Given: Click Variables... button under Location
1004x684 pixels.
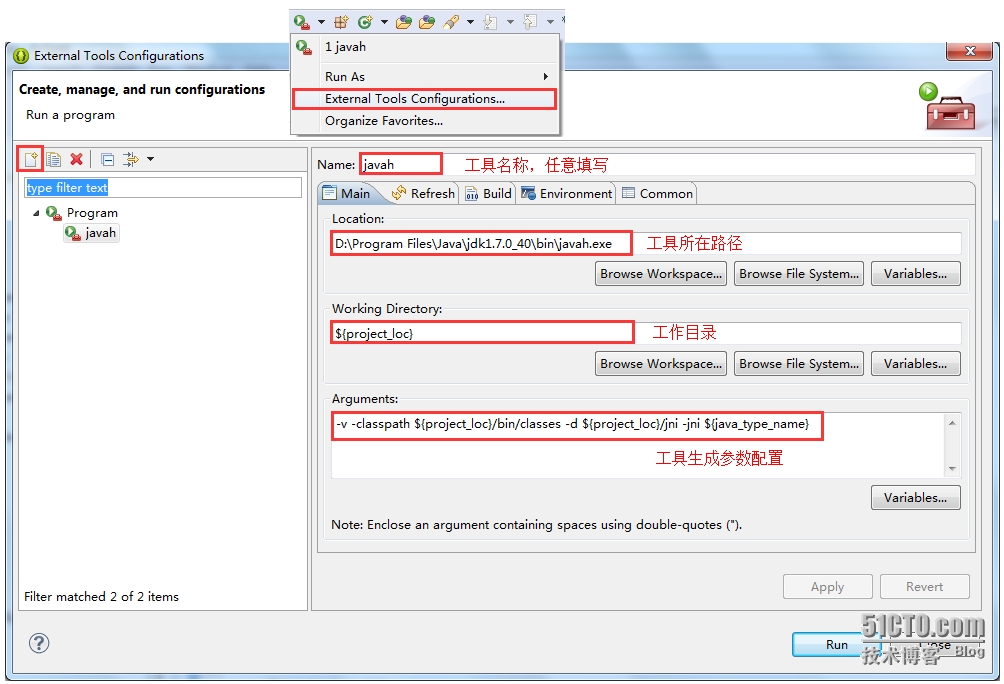Looking at the screenshot, I should tap(916, 273).
